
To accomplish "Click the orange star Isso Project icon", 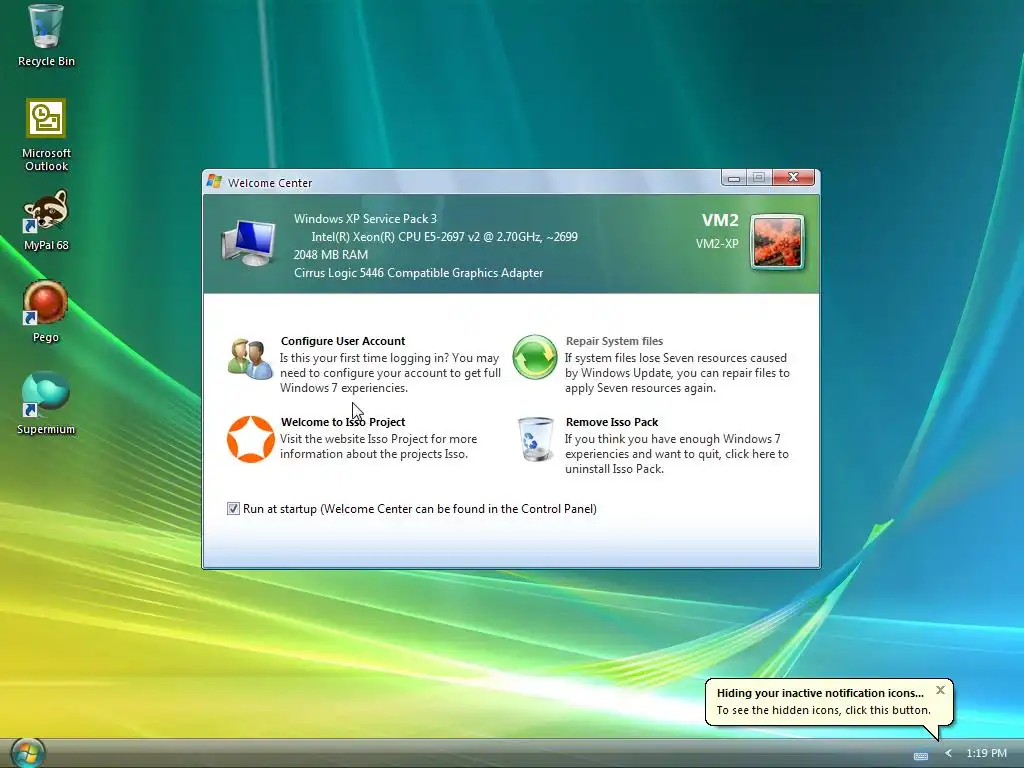I will pos(250,439).
